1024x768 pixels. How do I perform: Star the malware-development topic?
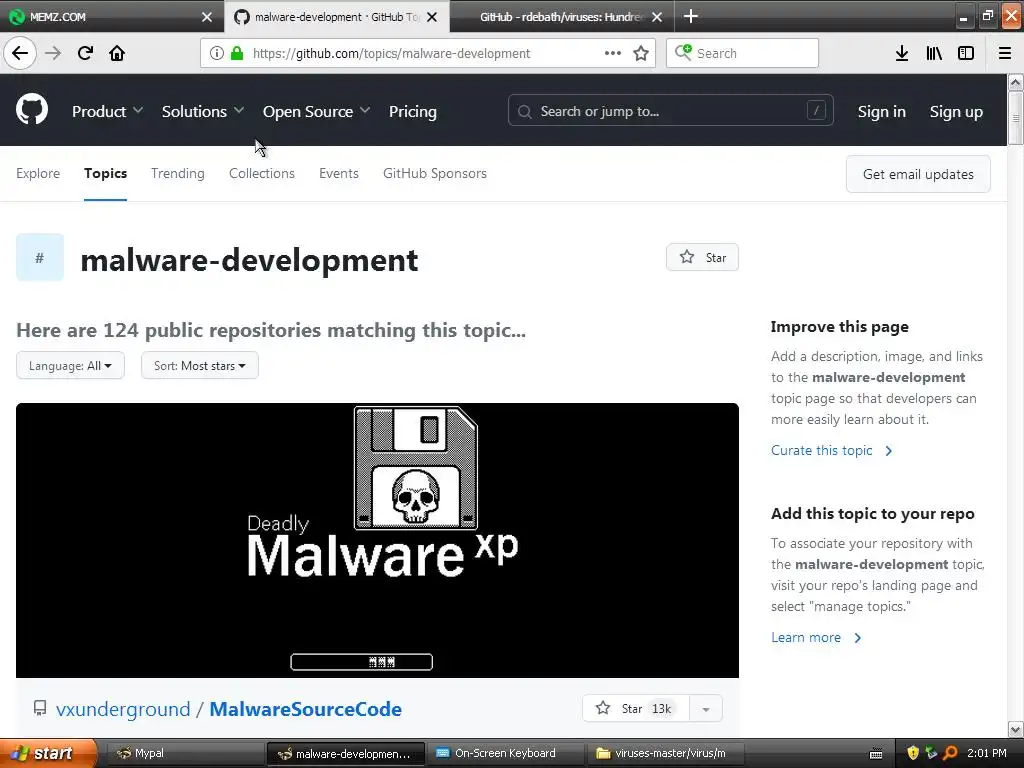702,257
